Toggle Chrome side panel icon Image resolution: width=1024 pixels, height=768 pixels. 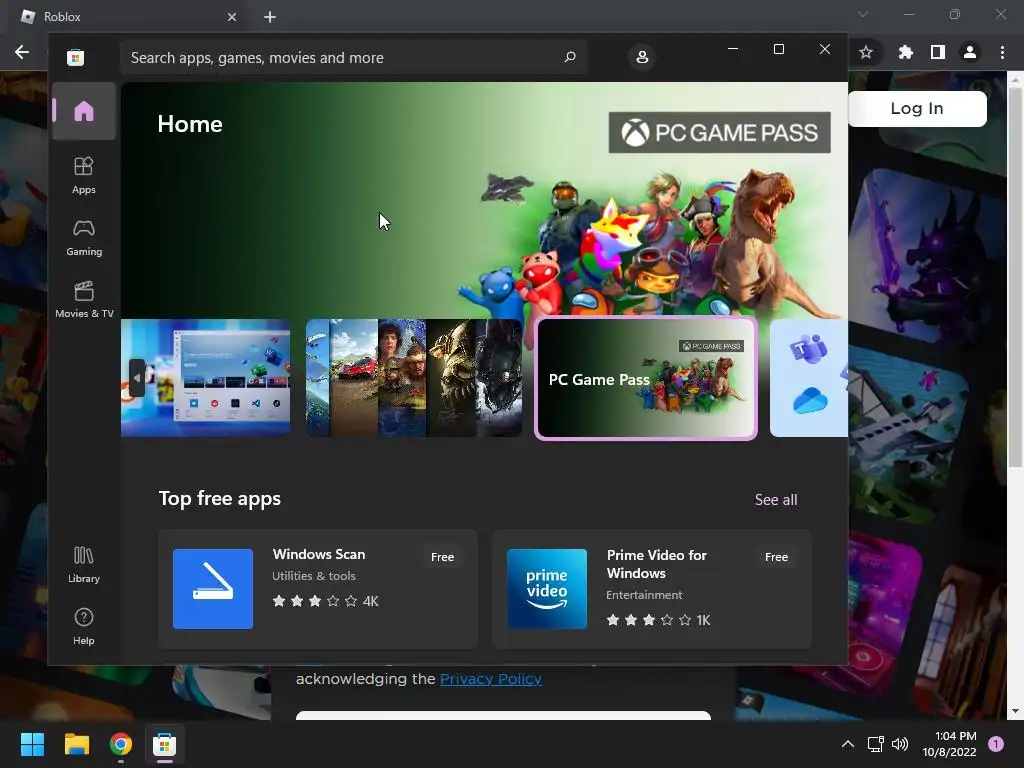pos(938,52)
